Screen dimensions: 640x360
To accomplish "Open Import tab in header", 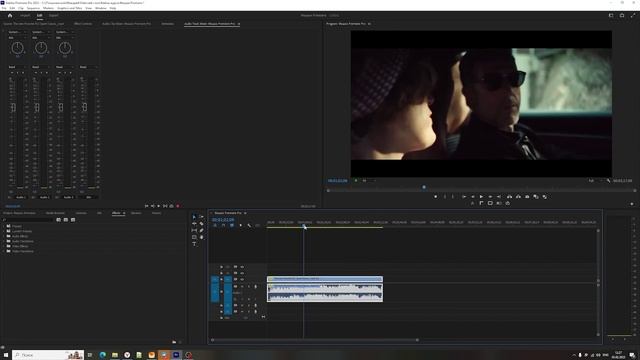I will tap(25, 16).
